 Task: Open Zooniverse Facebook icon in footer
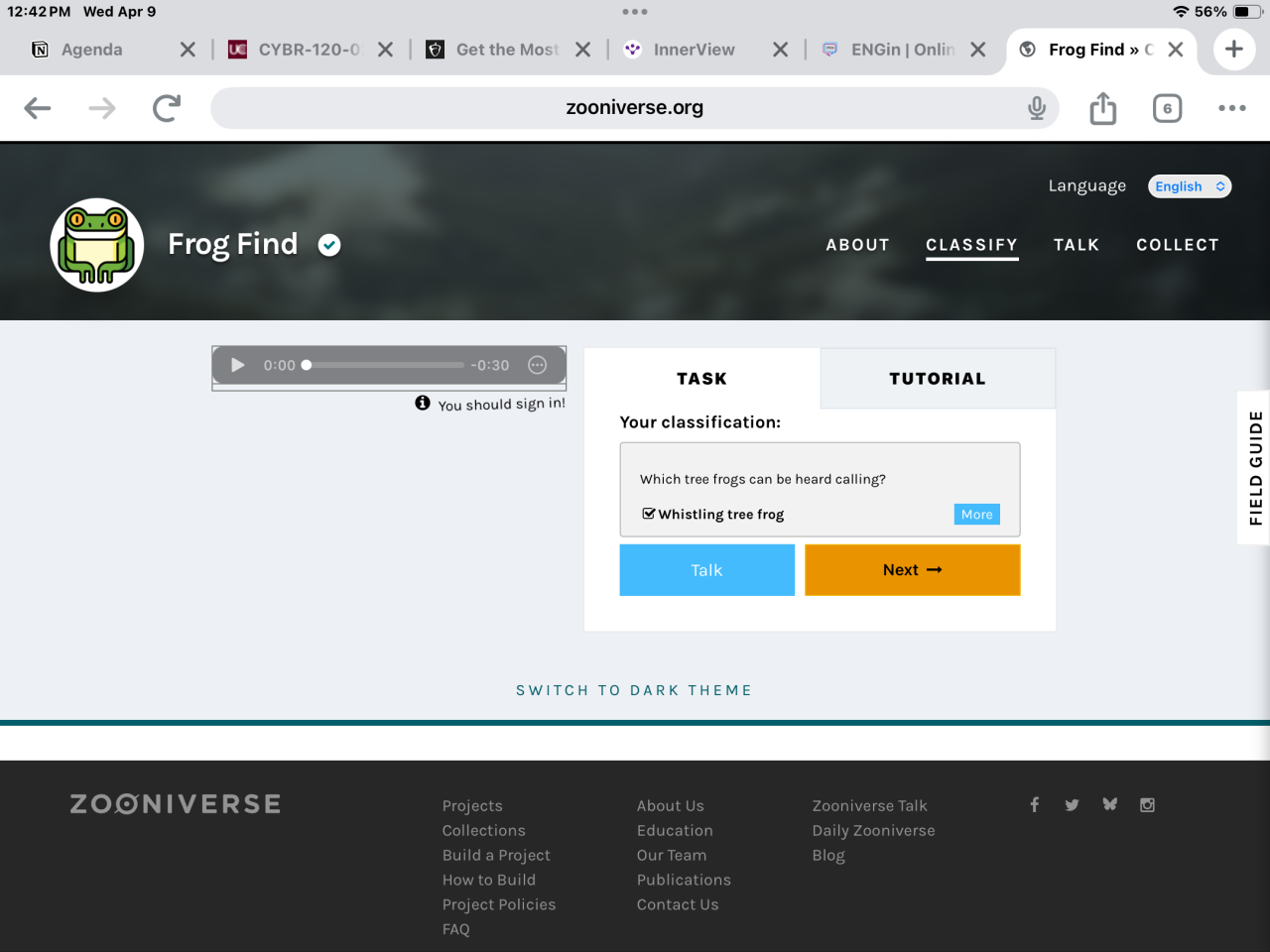point(1034,805)
